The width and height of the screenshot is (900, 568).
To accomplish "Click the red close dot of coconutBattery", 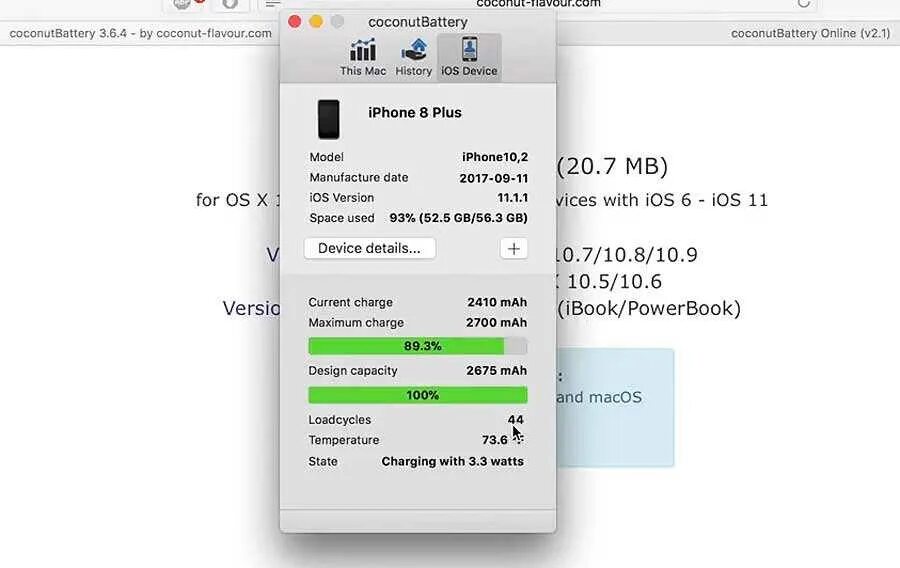I will 295,22.
